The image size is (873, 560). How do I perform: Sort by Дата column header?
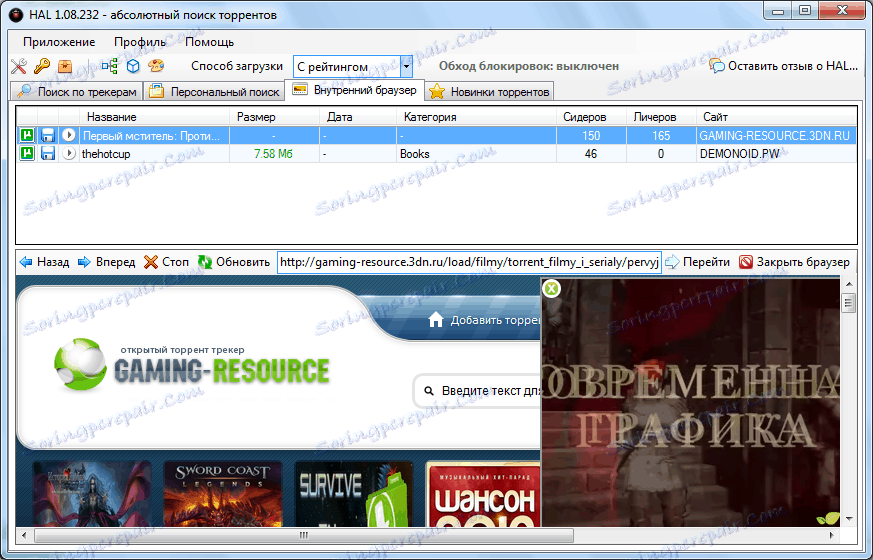359,117
